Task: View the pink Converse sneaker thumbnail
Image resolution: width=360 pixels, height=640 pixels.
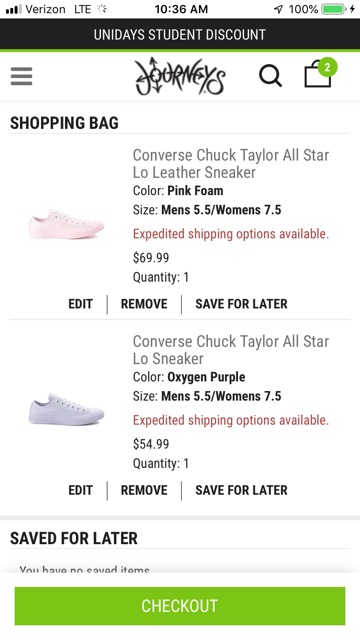Action: pos(67,224)
